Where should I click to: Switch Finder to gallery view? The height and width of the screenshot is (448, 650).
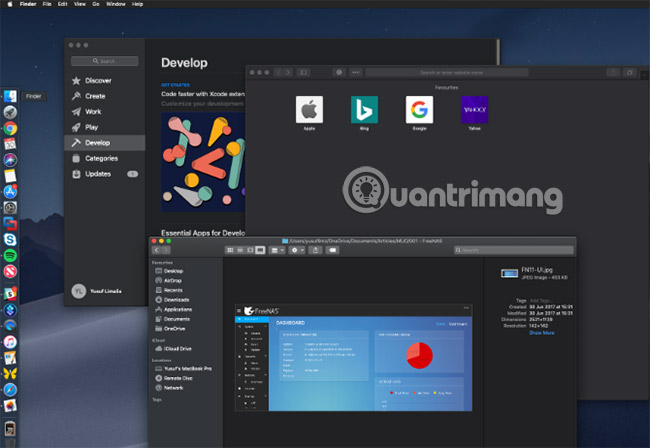click(x=260, y=250)
